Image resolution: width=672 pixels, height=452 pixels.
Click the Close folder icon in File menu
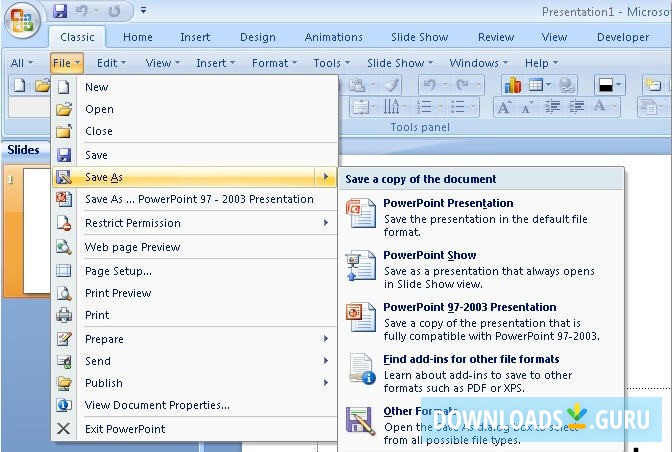click(x=63, y=131)
